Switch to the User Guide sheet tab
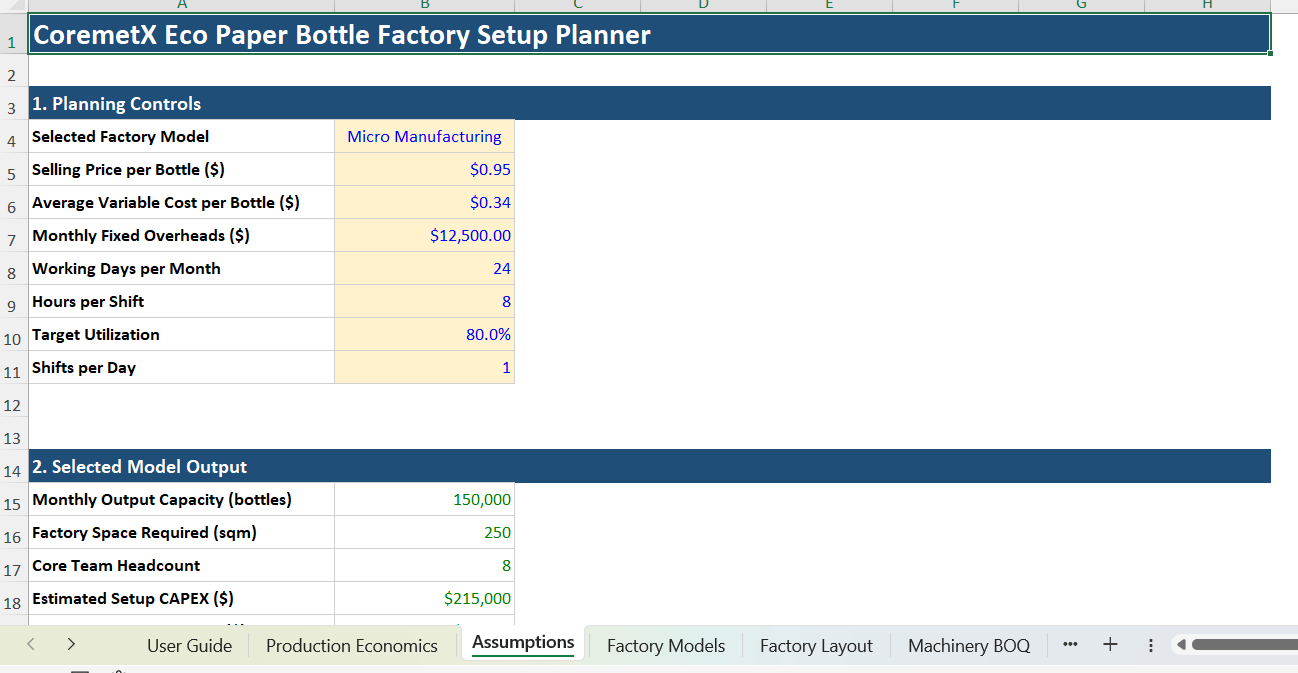The width and height of the screenshot is (1298, 673). tap(189, 645)
